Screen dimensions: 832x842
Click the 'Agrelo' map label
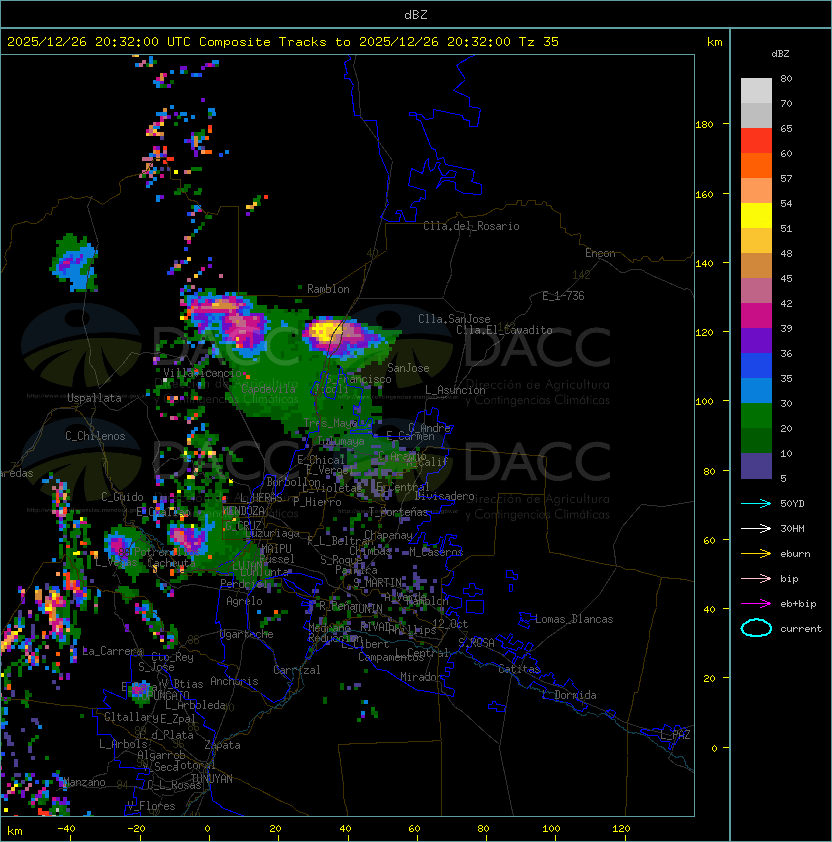(244, 601)
